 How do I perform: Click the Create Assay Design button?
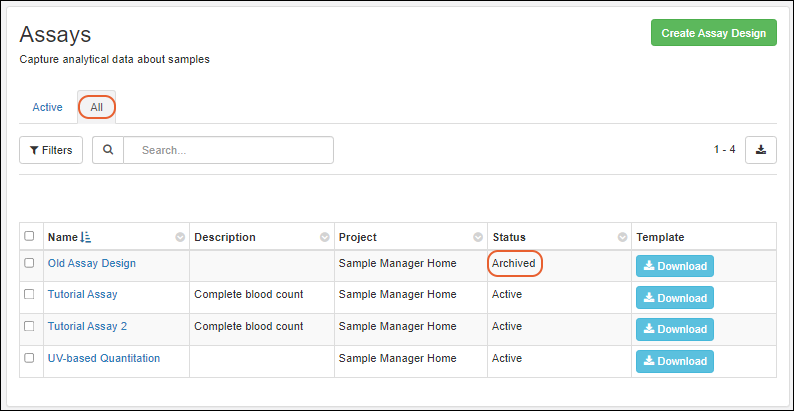713,33
